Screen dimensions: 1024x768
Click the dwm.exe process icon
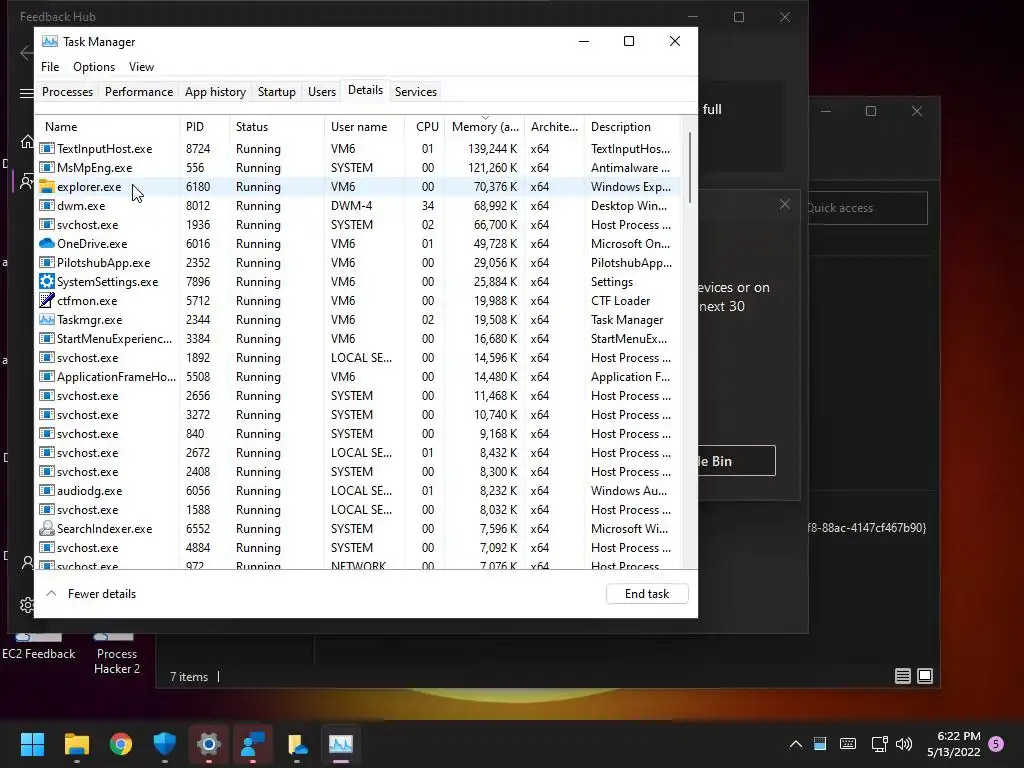click(x=46, y=206)
